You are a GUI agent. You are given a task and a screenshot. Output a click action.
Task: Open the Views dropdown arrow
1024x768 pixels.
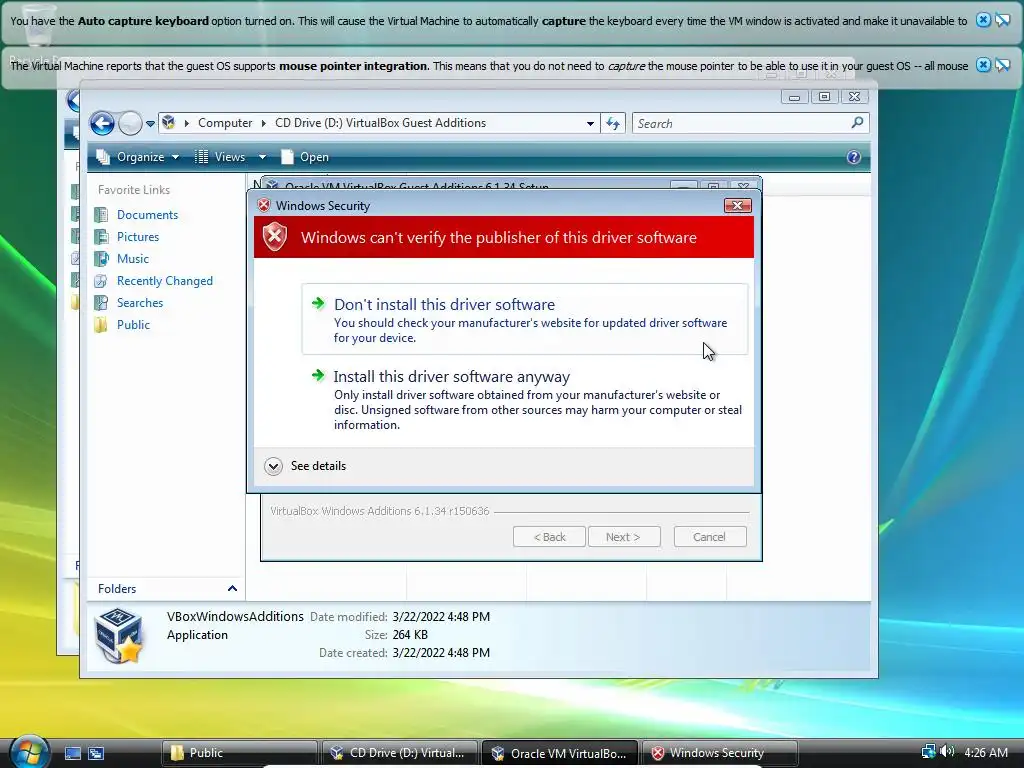[x=262, y=157]
